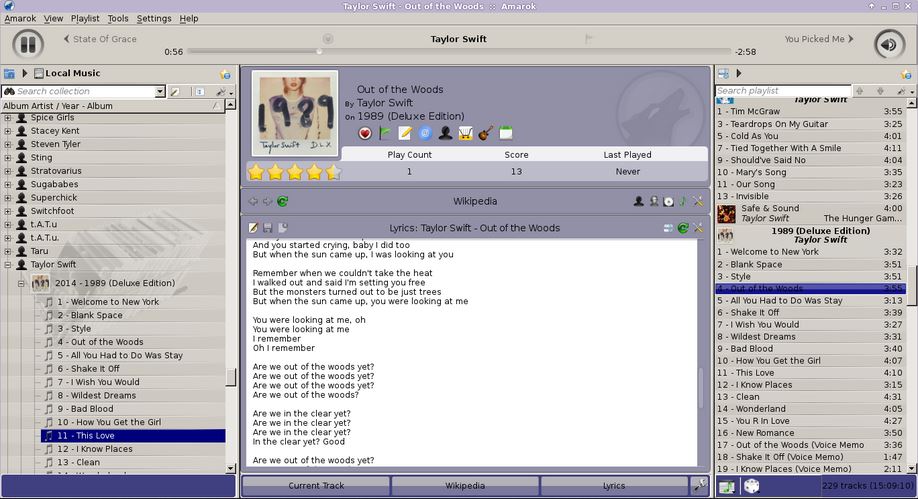Switch to the Lyrics applet button

[x=614, y=486]
